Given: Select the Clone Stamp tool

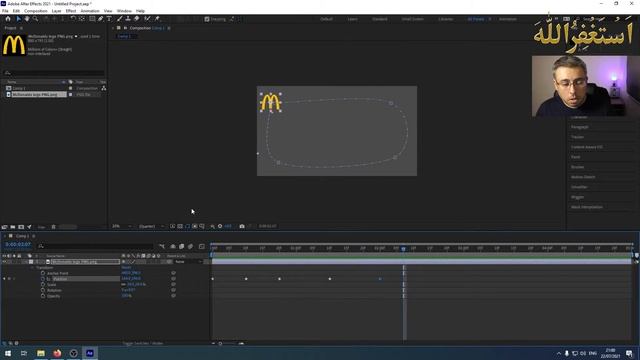Looking at the screenshot, I should (128, 19).
